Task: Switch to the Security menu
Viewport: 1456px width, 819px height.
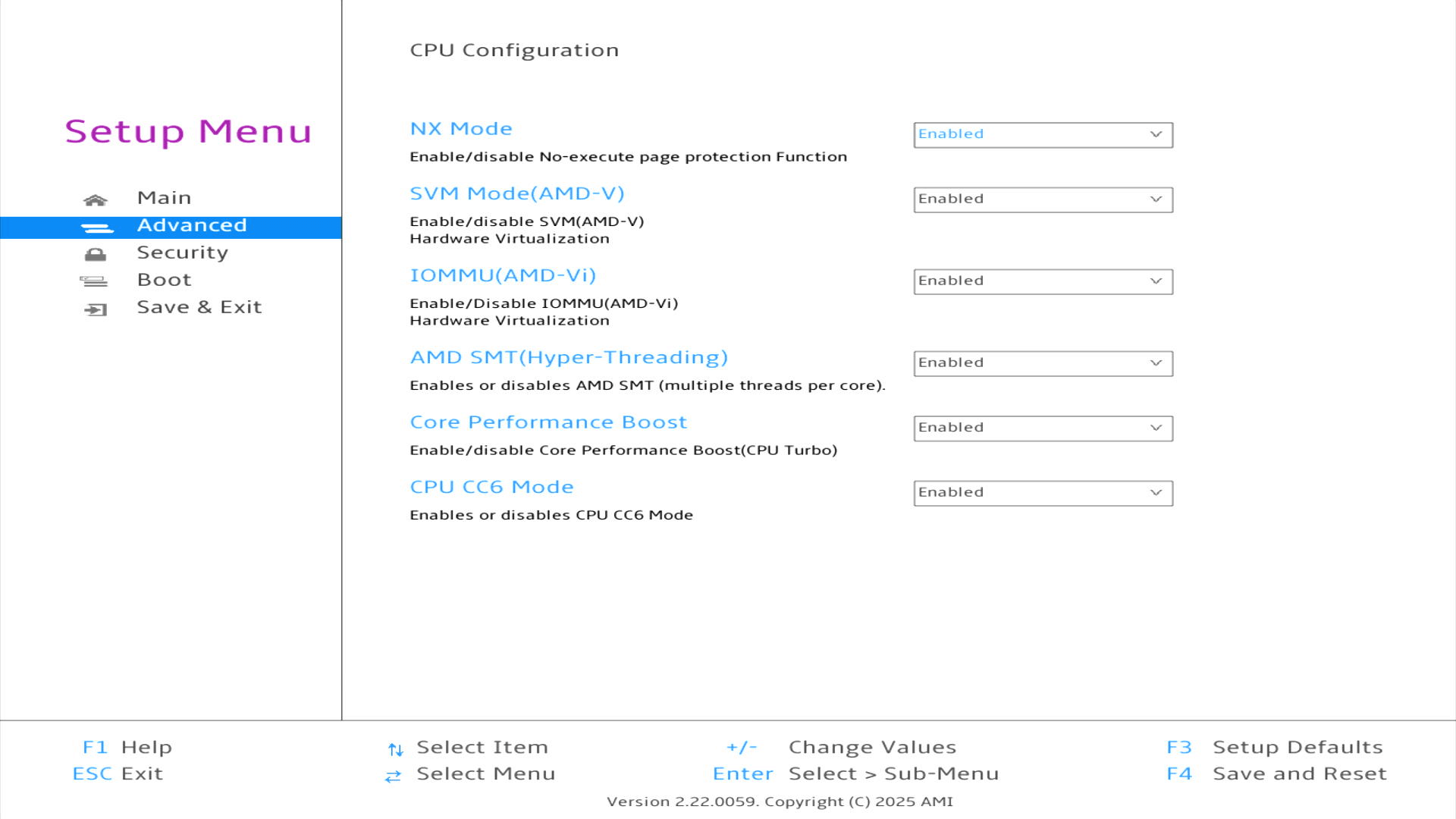Action: pyautogui.click(x=182, y=253)
